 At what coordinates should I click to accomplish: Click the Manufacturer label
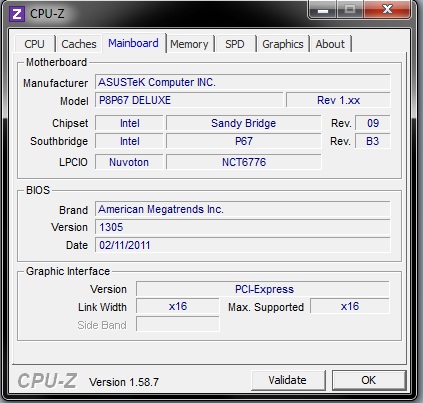point(56,83)
